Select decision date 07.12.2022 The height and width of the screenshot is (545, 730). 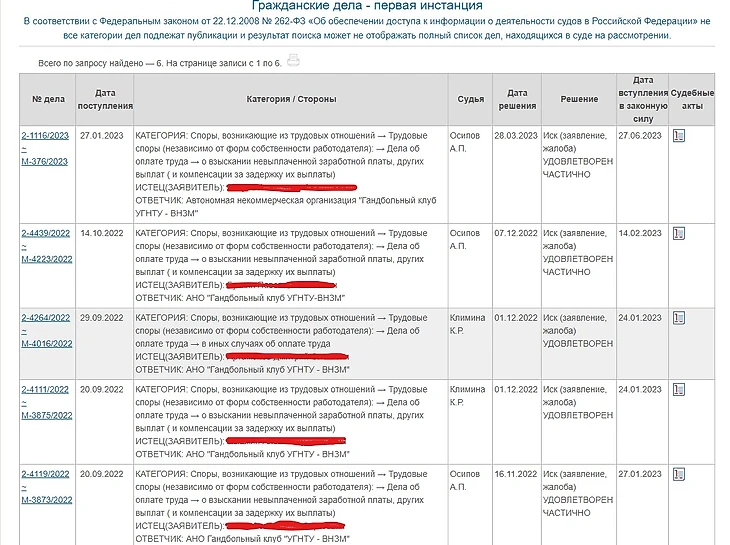coord(516,233)
